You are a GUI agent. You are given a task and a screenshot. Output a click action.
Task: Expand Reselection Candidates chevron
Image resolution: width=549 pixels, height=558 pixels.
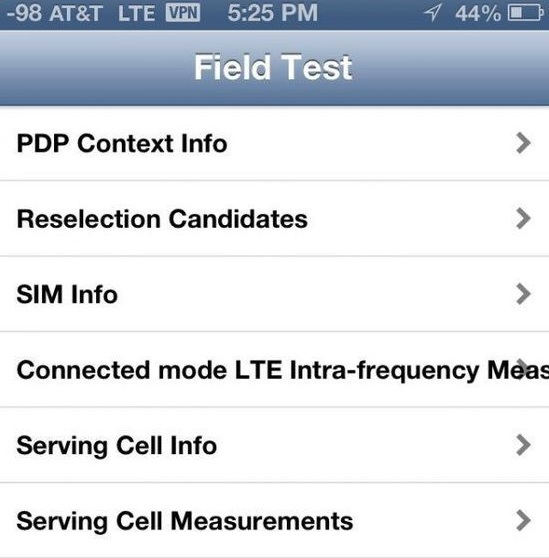(x=523, y=219)
